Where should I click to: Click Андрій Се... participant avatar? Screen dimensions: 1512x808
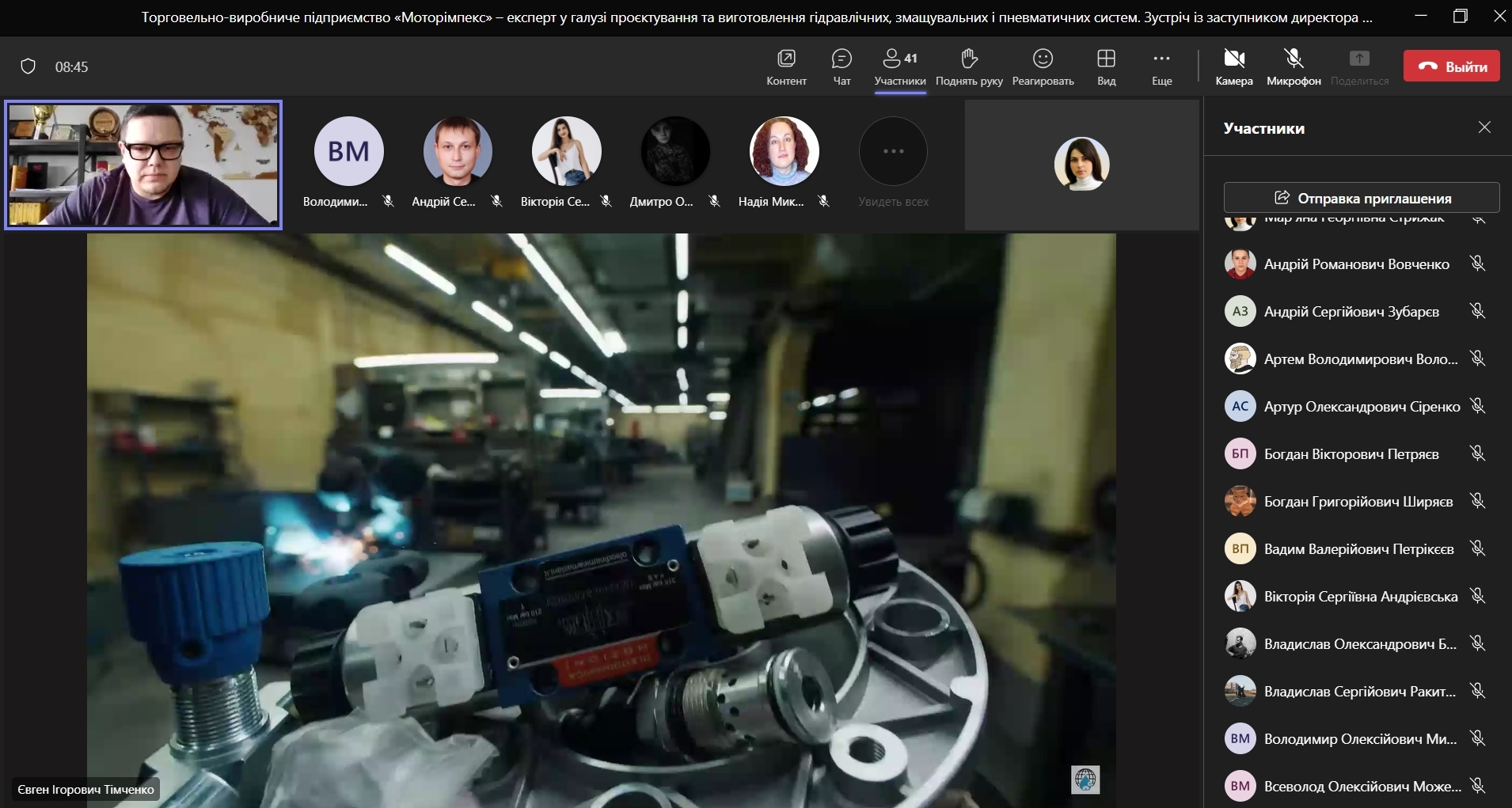pos(458,151)
